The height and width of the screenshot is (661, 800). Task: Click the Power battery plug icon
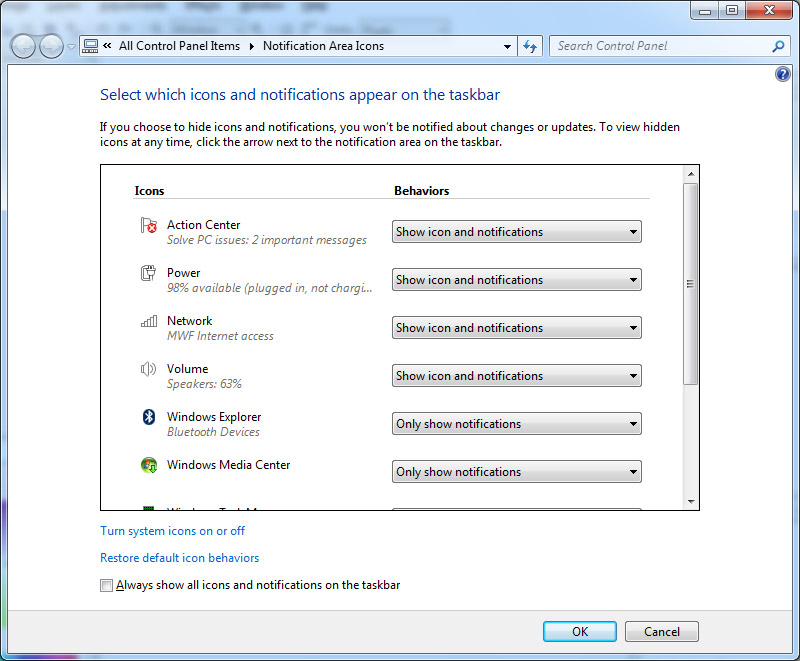[x=148, y=273]
